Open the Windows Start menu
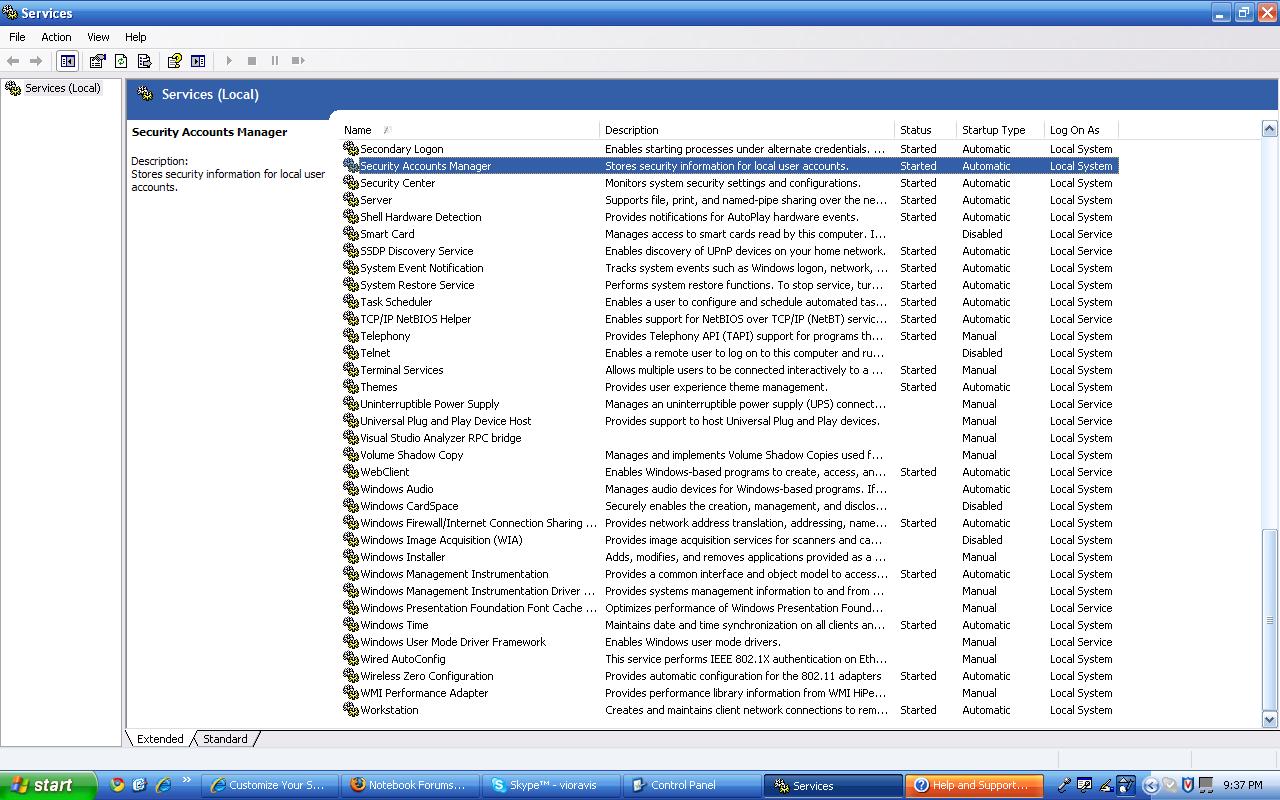 point(47,785)
